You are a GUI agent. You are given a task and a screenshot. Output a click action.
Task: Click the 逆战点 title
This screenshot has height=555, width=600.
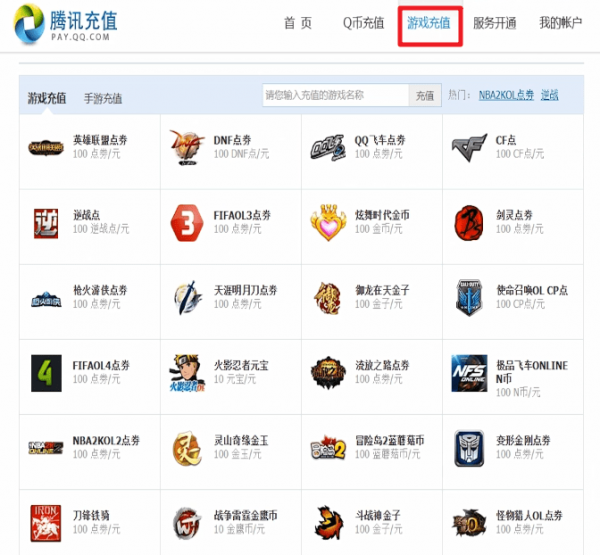[86, 215]
